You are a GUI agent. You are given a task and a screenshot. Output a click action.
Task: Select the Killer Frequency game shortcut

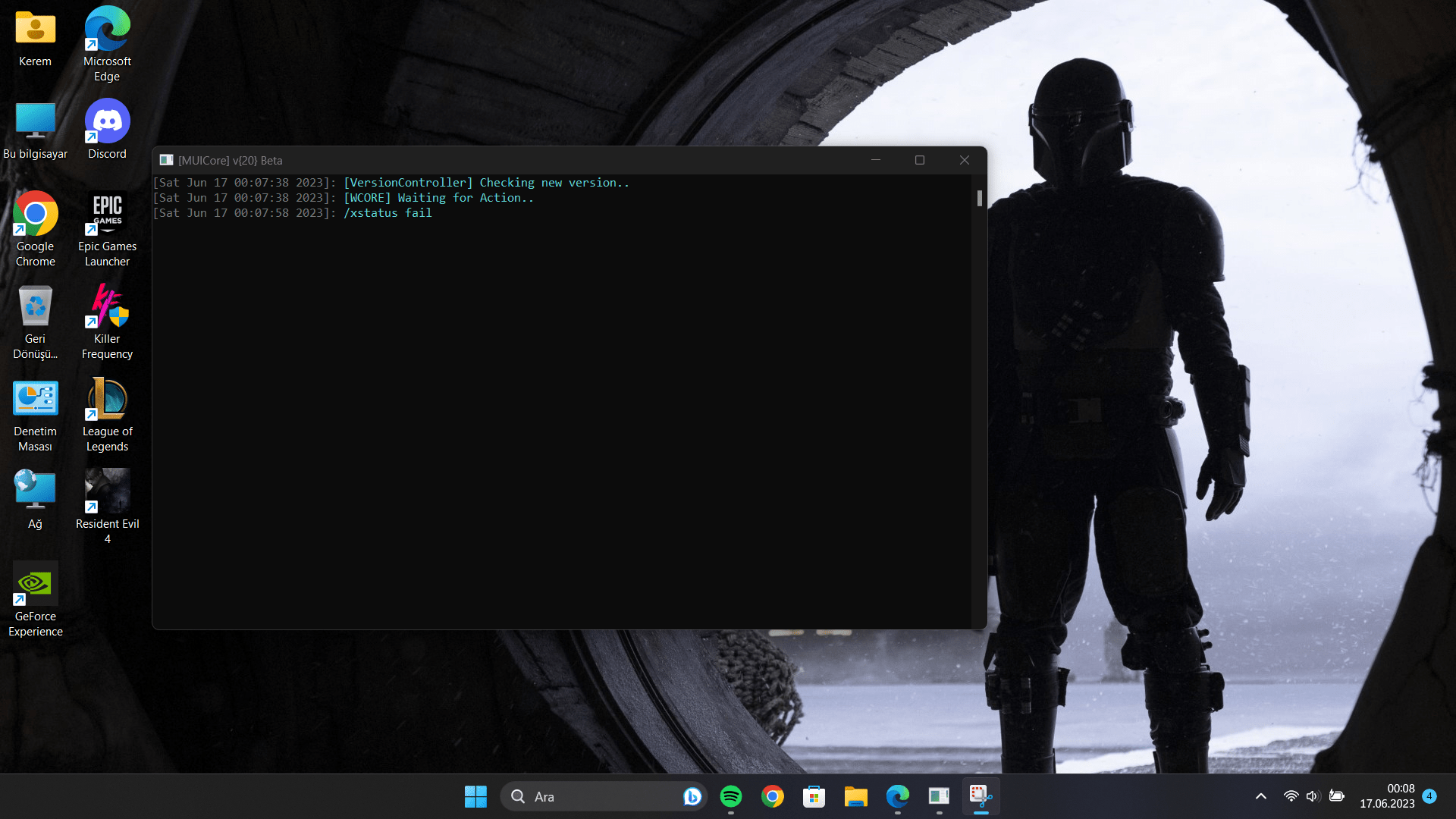107,322
